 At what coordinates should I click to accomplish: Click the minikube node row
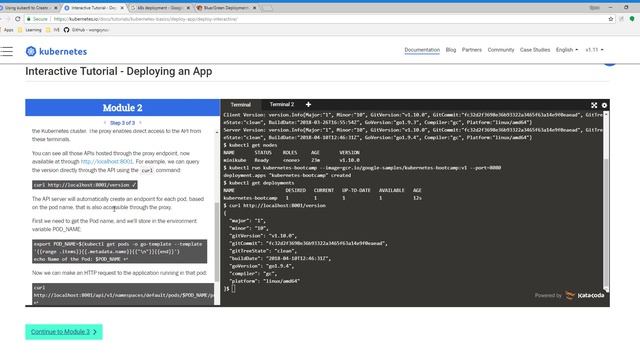[x=291, y=160]
